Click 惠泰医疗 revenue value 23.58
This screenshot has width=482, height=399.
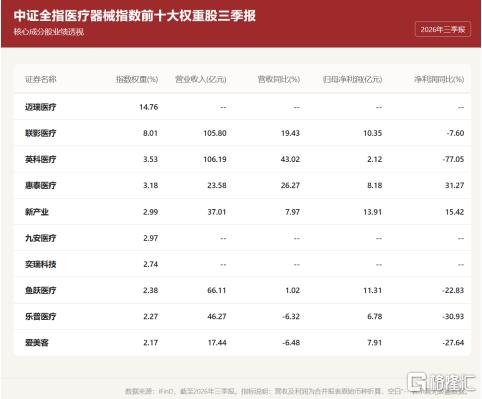click(x=217, y=185)
